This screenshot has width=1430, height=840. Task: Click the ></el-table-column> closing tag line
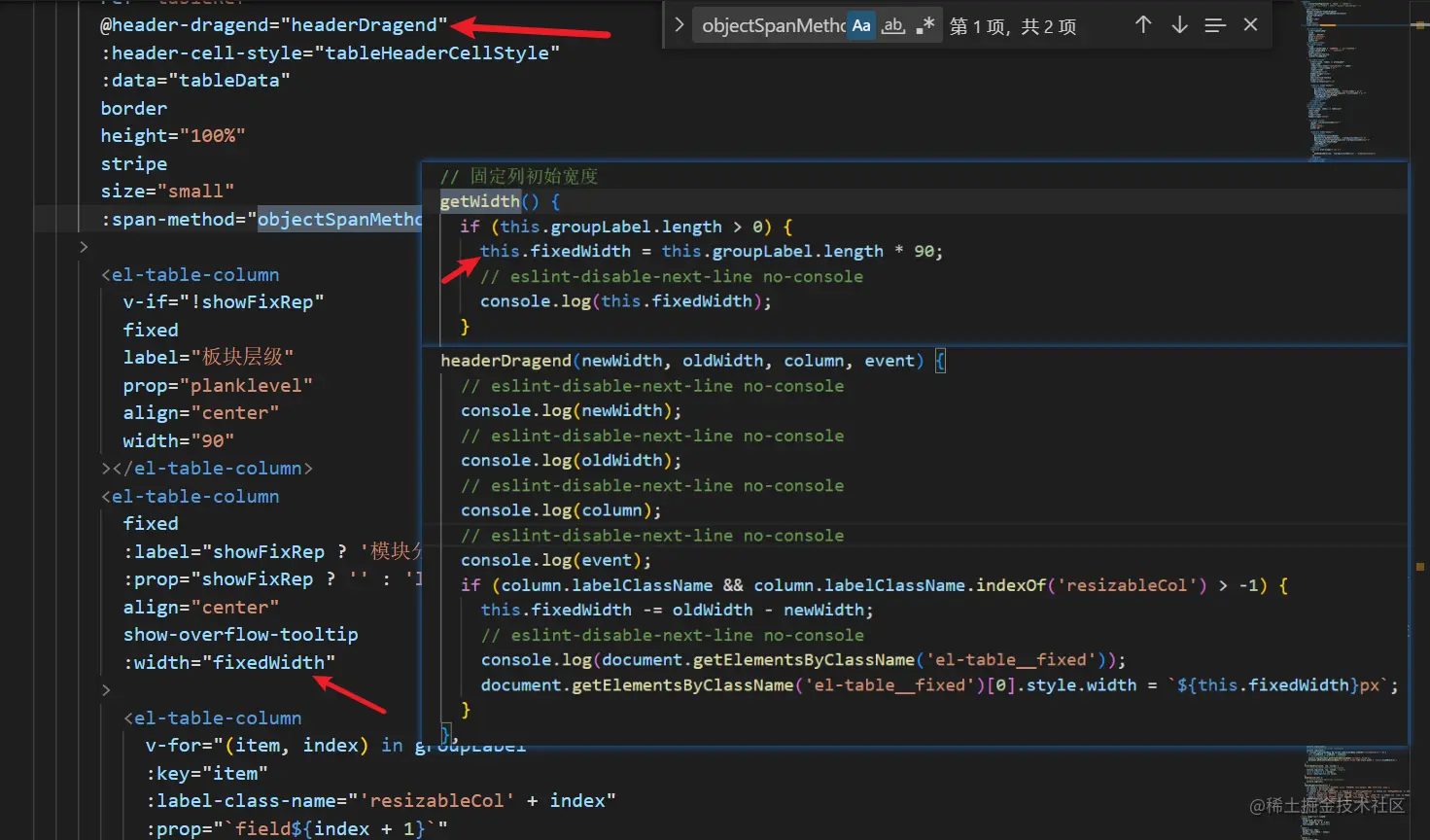pyautogui.click(x=207, y=469)
